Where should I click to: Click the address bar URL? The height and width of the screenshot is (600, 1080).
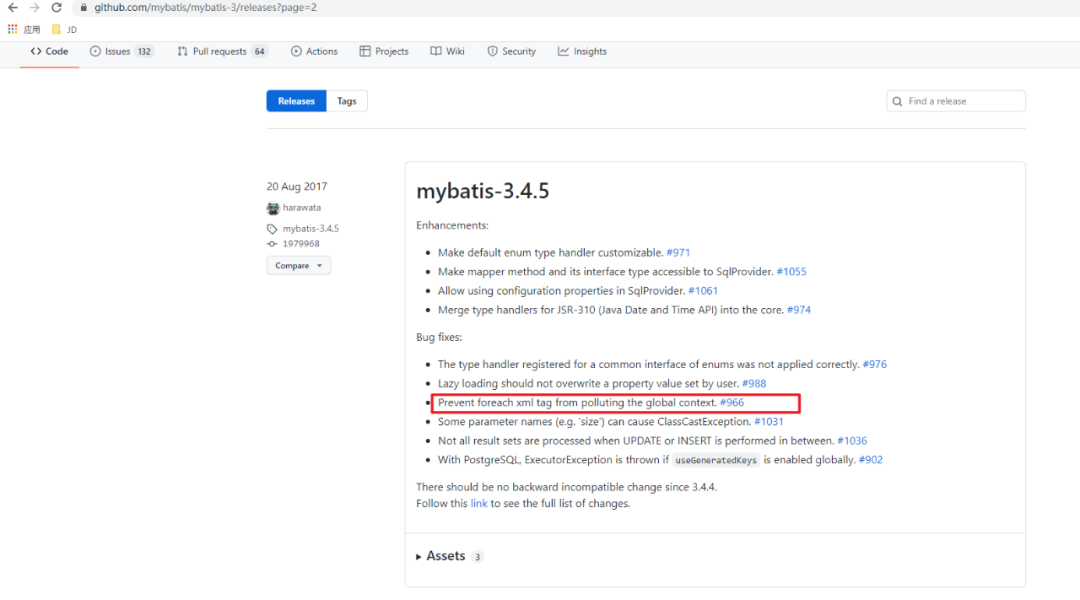click(x=205, y=8)
